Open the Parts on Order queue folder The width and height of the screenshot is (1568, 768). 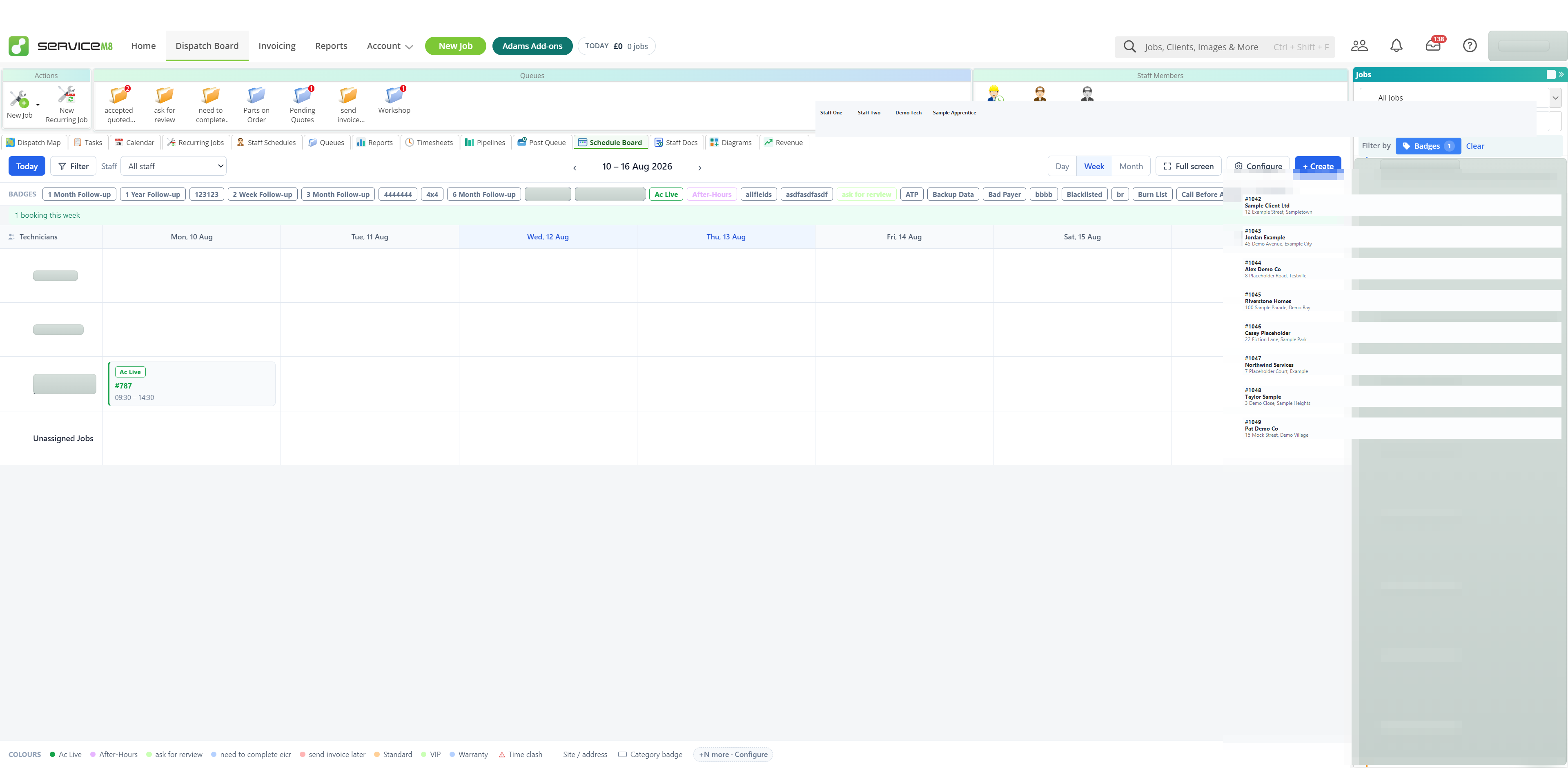(256, 104)
